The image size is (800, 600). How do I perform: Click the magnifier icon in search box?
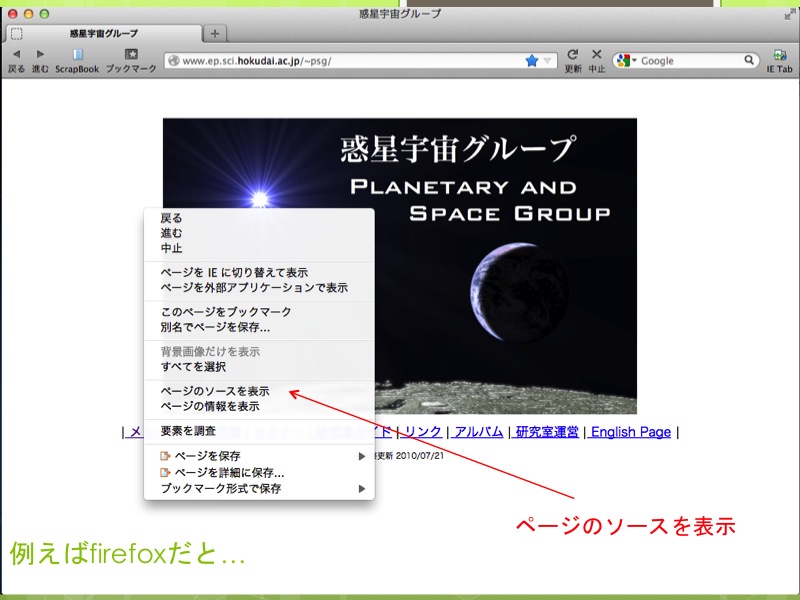click(x=748, y=60)
